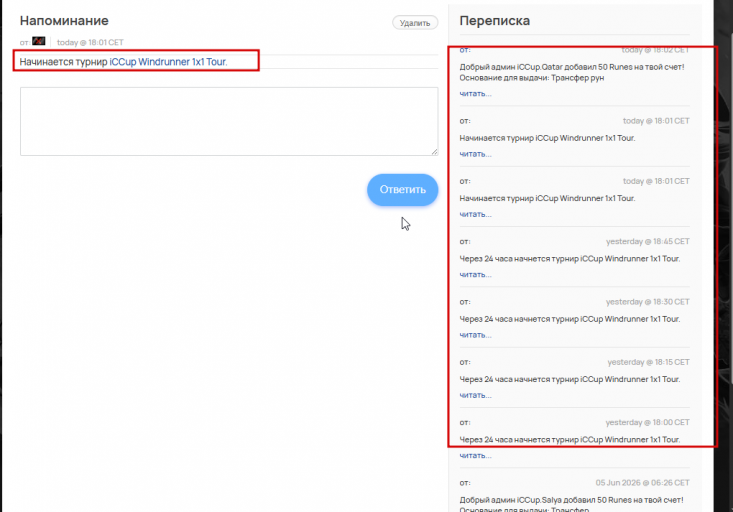Viewport: 733px width, 512px height.
Task: Click the Через 24 часа message from 18:15
Action: [x=570, y=379]
